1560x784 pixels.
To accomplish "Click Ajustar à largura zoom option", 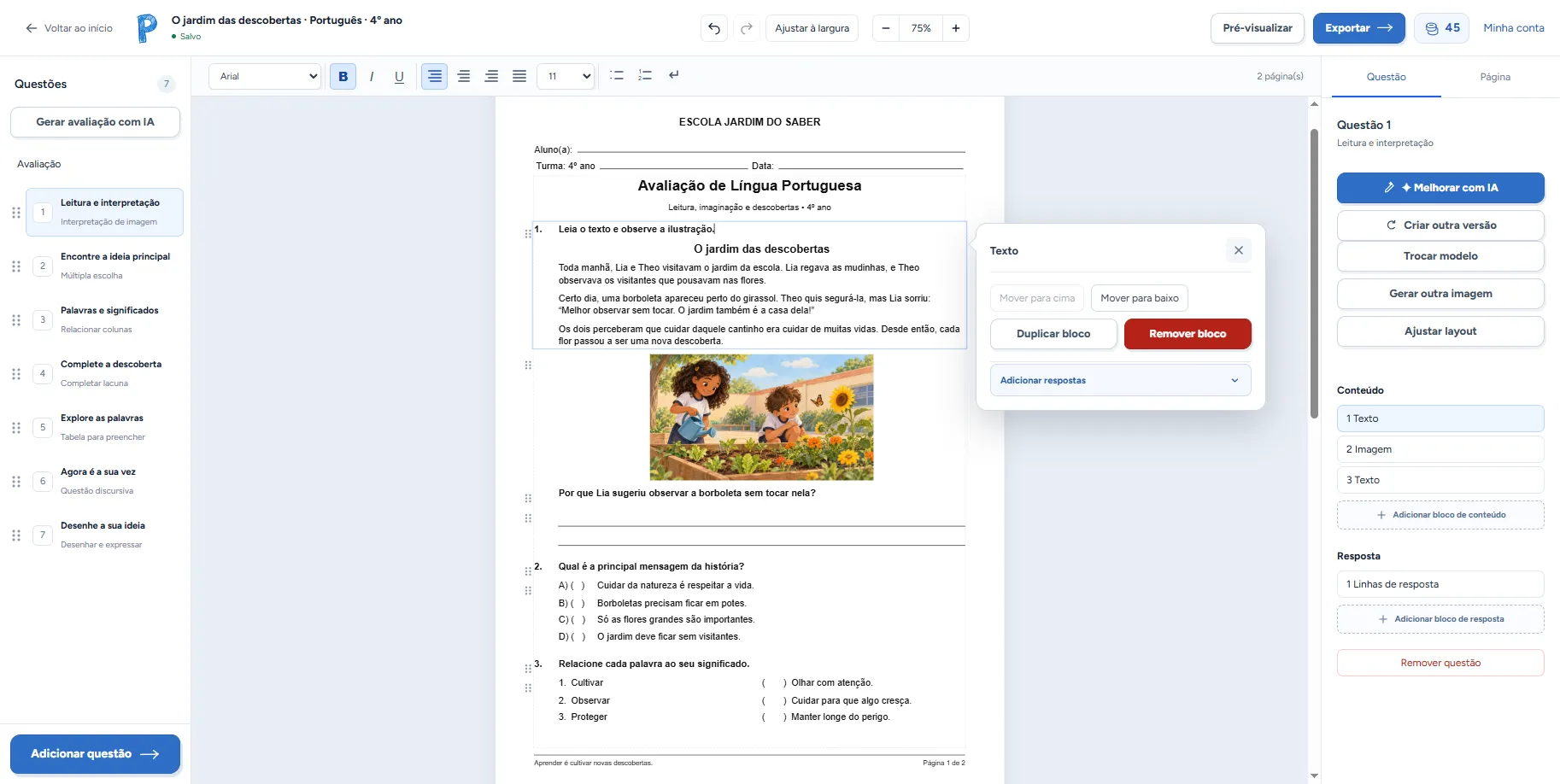I will click(812, 28).
